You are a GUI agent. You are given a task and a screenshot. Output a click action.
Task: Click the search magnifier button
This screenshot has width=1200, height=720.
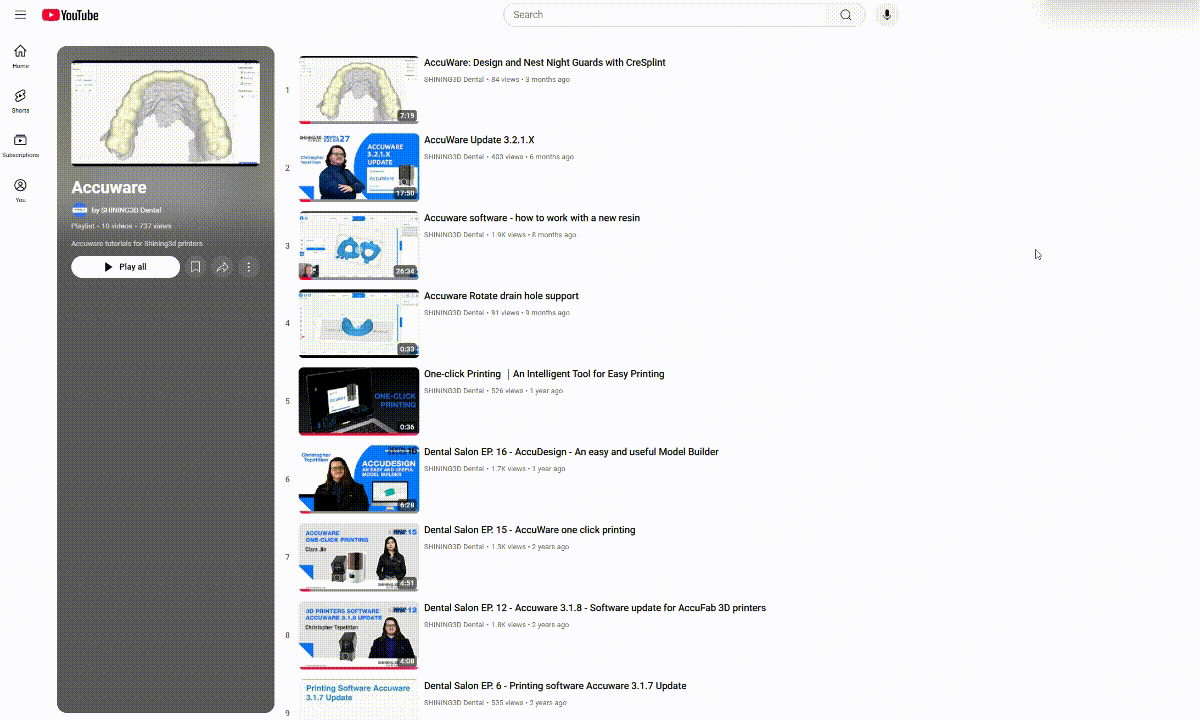(x=845, y=15)
